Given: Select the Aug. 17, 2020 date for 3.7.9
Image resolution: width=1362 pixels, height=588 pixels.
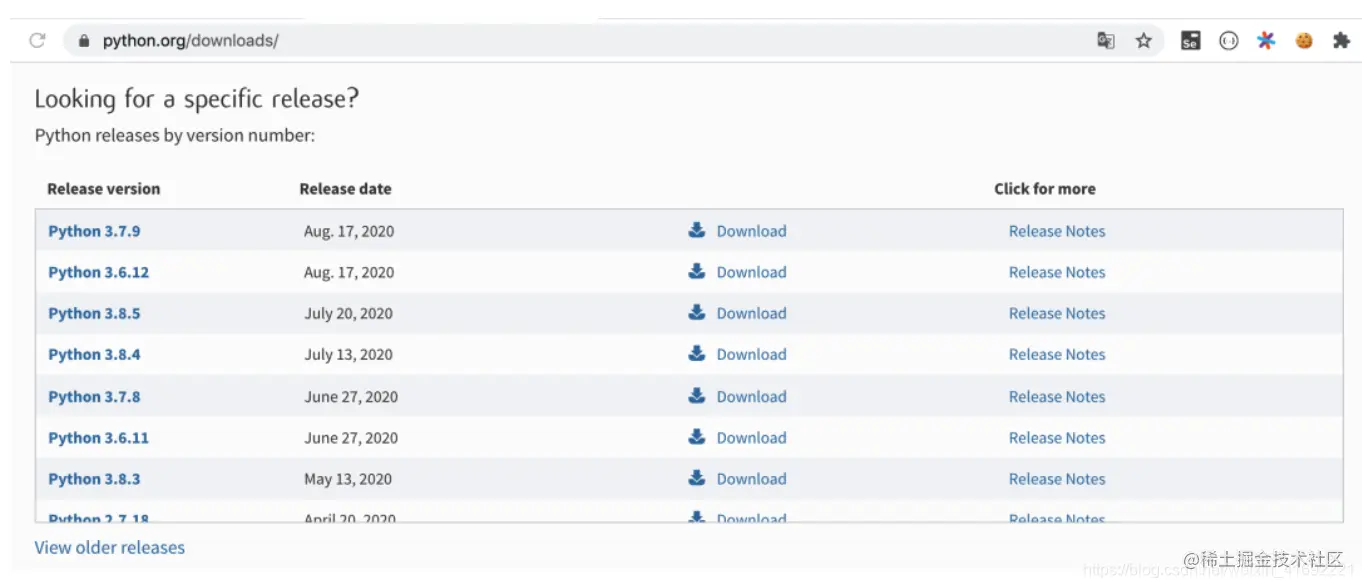Looking at the screenshot, I should (x=349, y=231).
